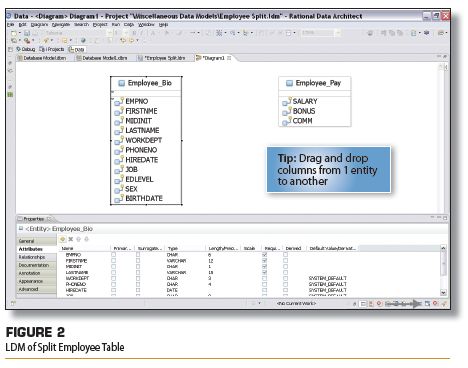The width and height of the screenshot is (468, 368).
Task: Uncheck Required for LASTNAME attribute
Action: point(265,272)
